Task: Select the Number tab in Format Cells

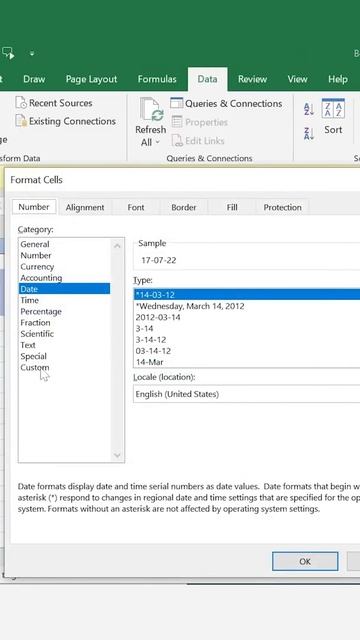Action: coord(34,207)
